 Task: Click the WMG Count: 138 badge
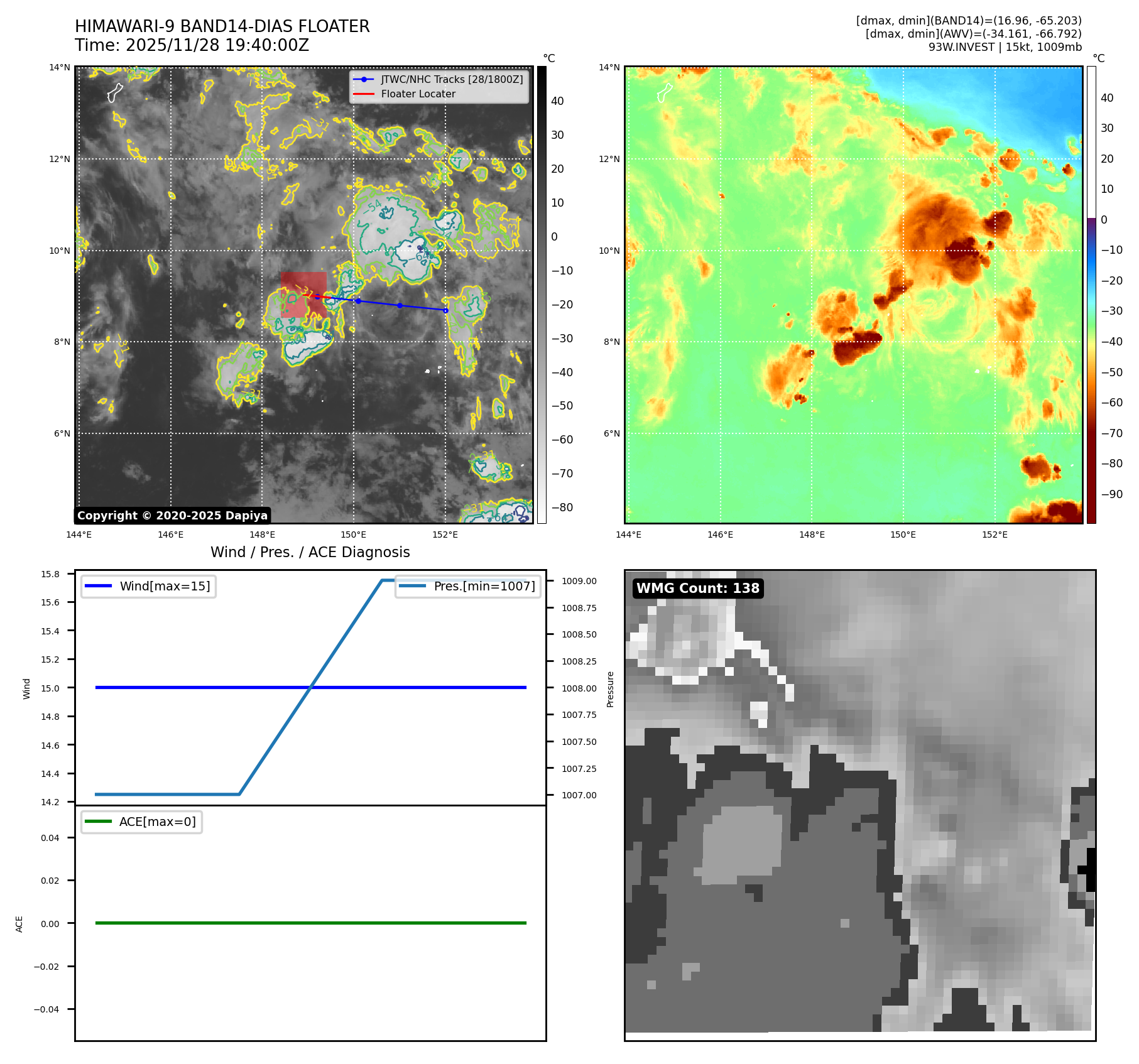coord(697,589)
